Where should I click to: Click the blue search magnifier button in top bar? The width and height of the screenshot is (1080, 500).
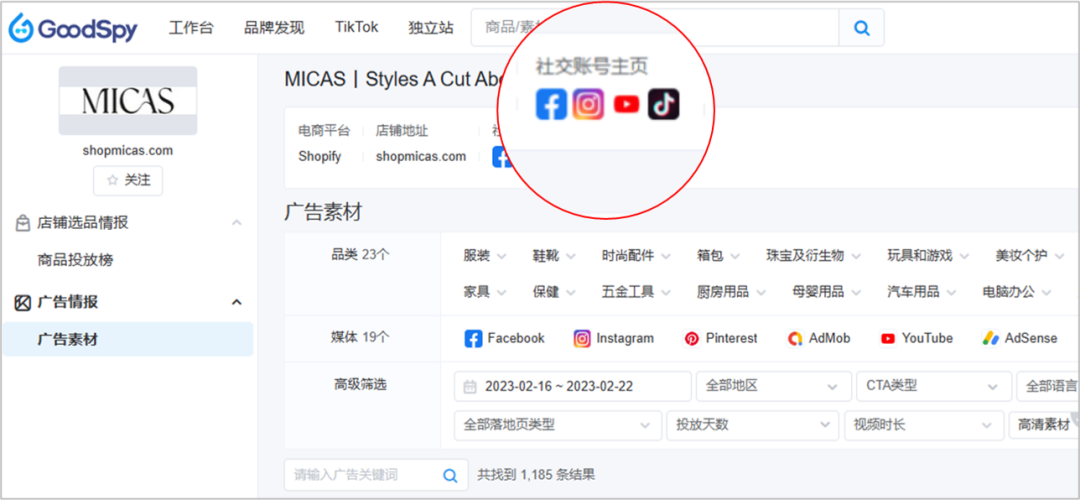coord(861,28)
